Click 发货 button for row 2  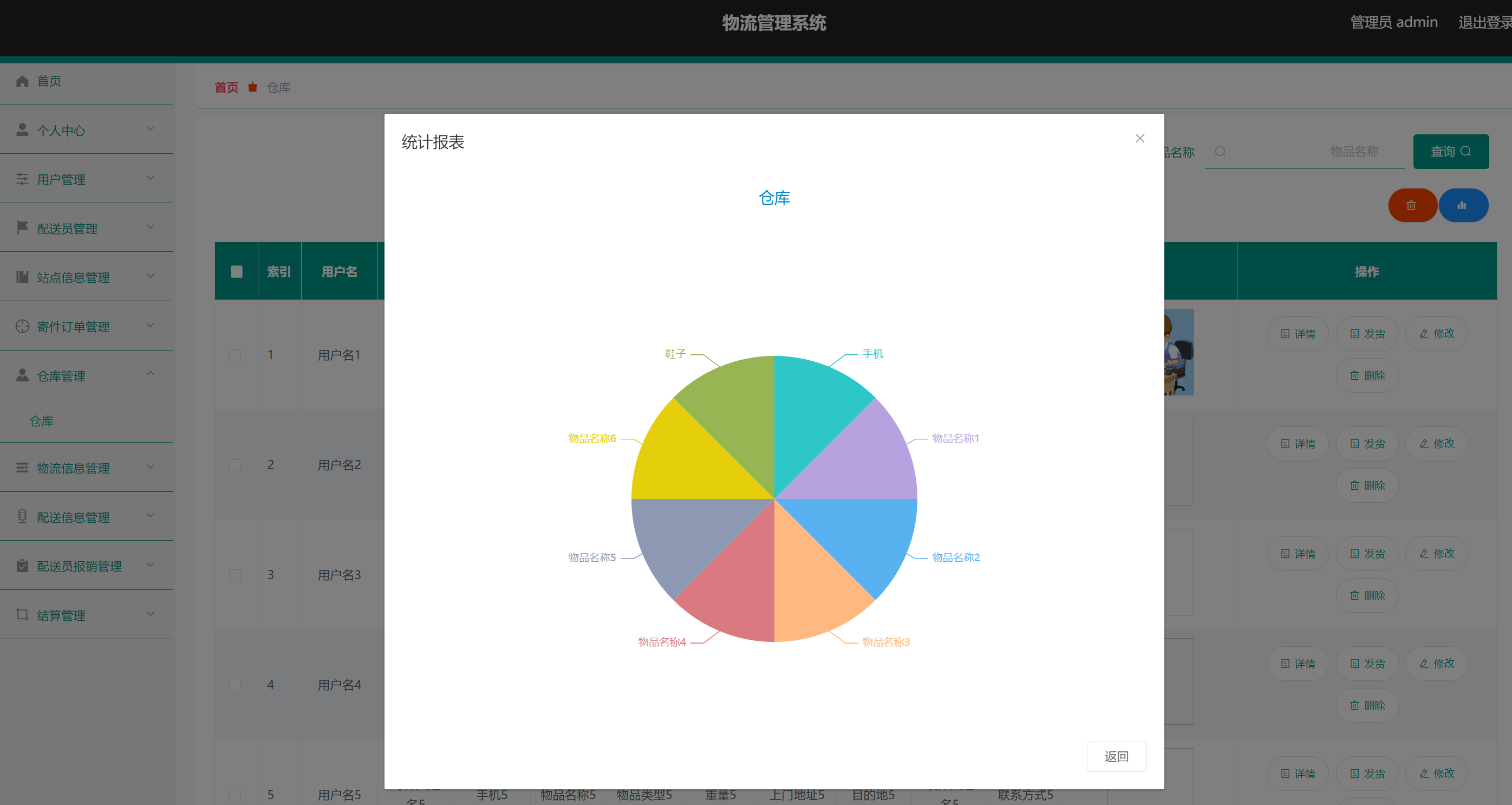(x=1367, y=444)
